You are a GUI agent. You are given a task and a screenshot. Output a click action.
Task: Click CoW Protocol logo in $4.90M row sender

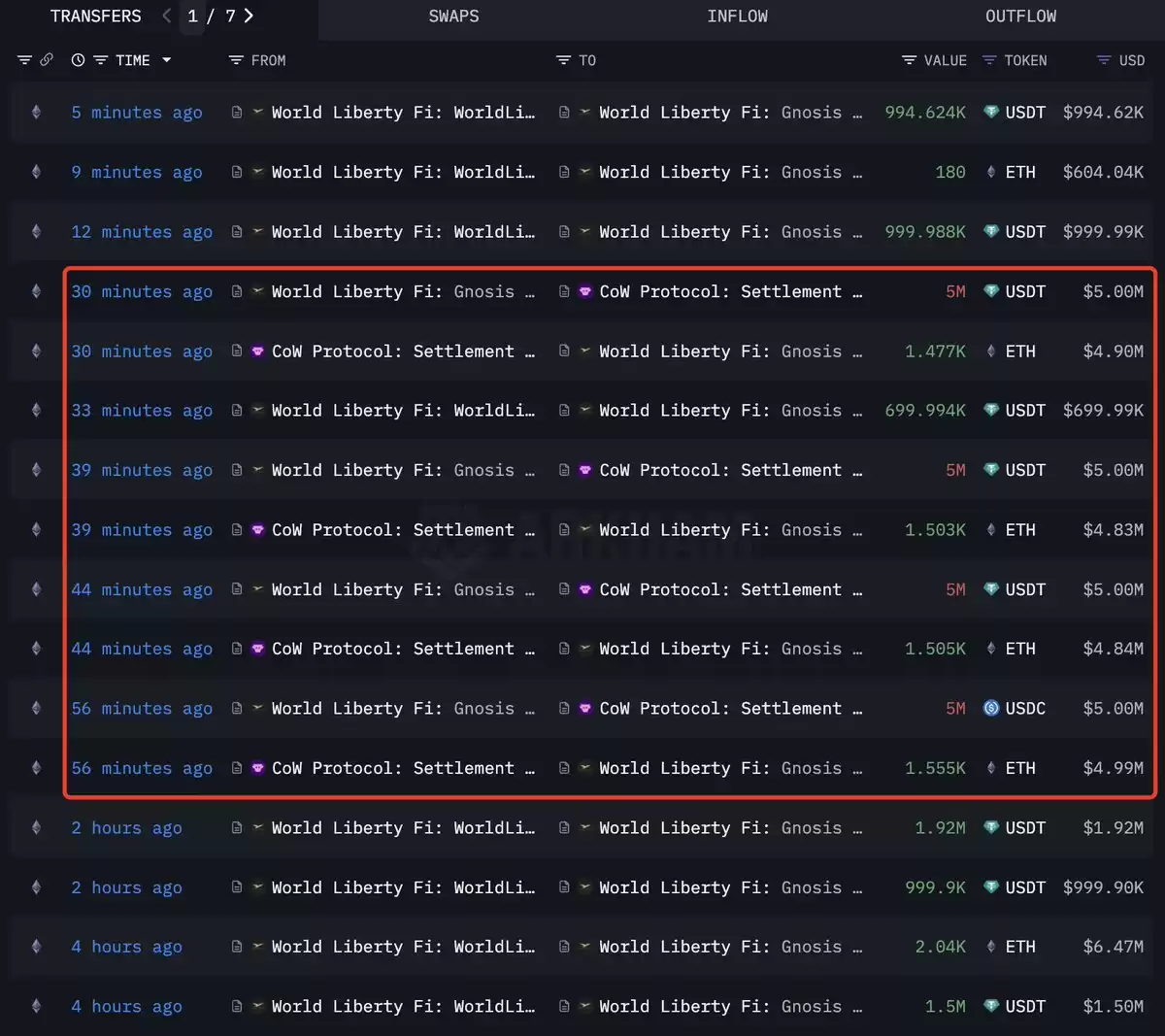[x=257, y=351]
